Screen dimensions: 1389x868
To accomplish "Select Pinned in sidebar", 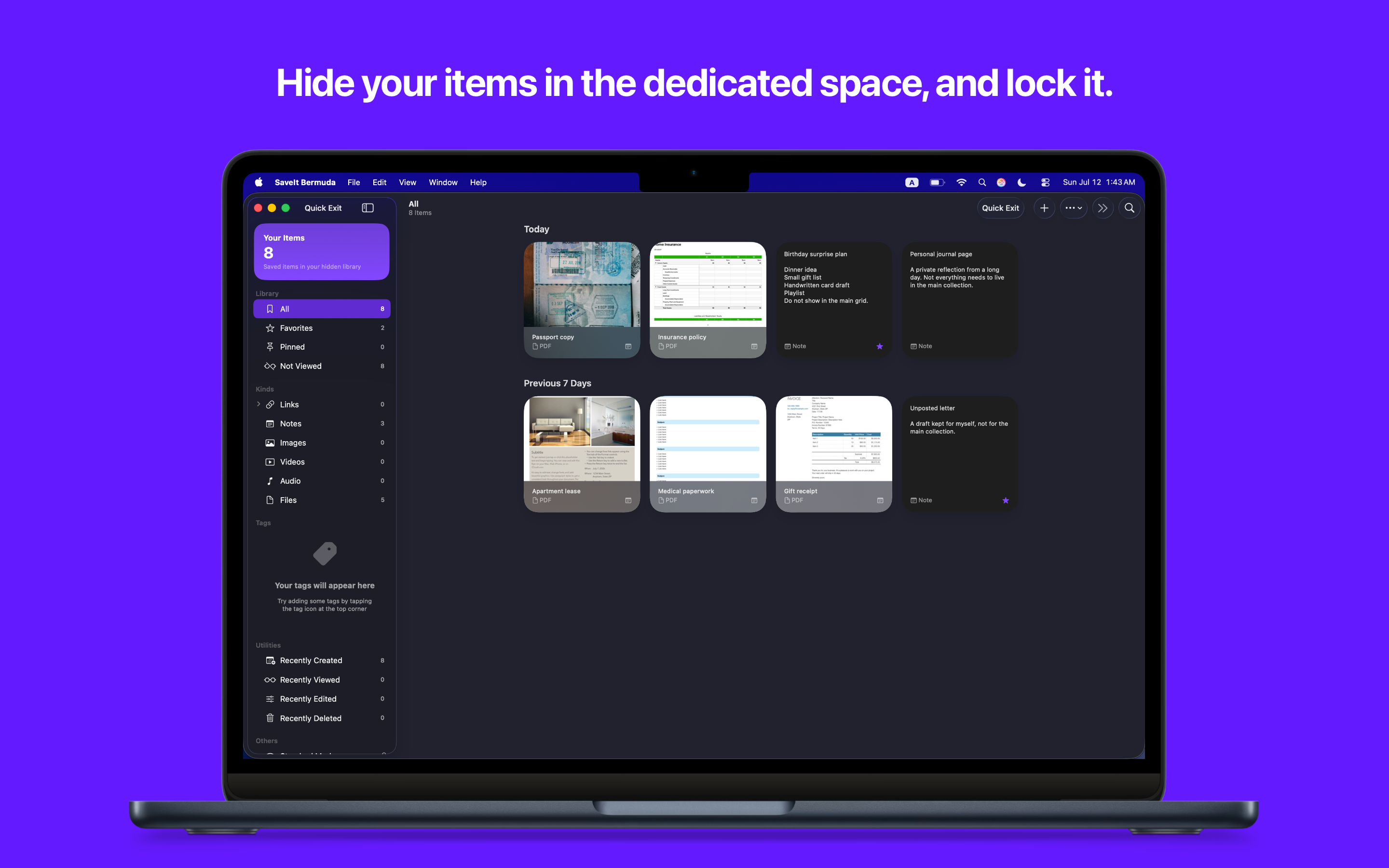I will click(321, 347).
